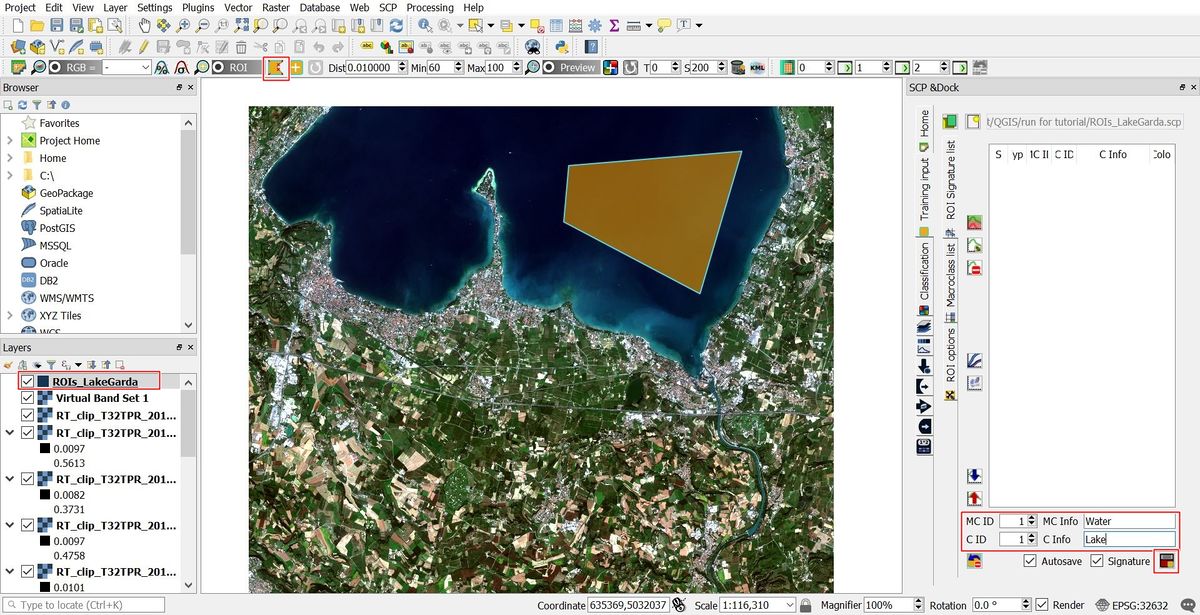Open the SCP menu
Viewport: 1200px width, 615px height.
[388, 8]
